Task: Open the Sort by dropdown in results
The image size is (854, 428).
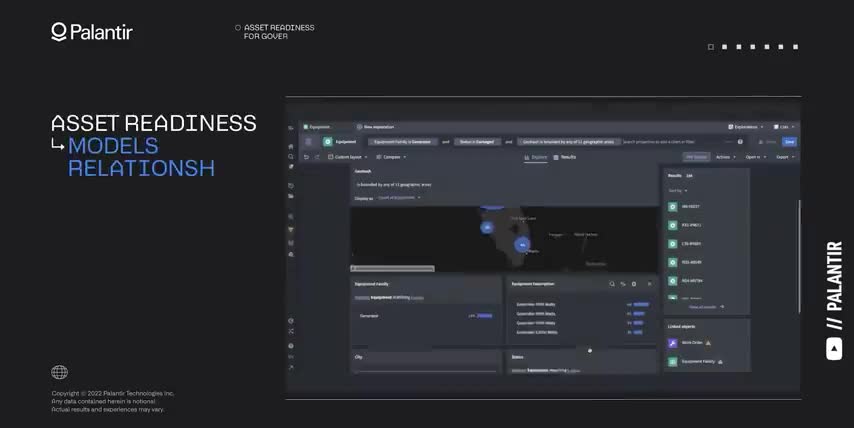Action: [x=676, y=190]
